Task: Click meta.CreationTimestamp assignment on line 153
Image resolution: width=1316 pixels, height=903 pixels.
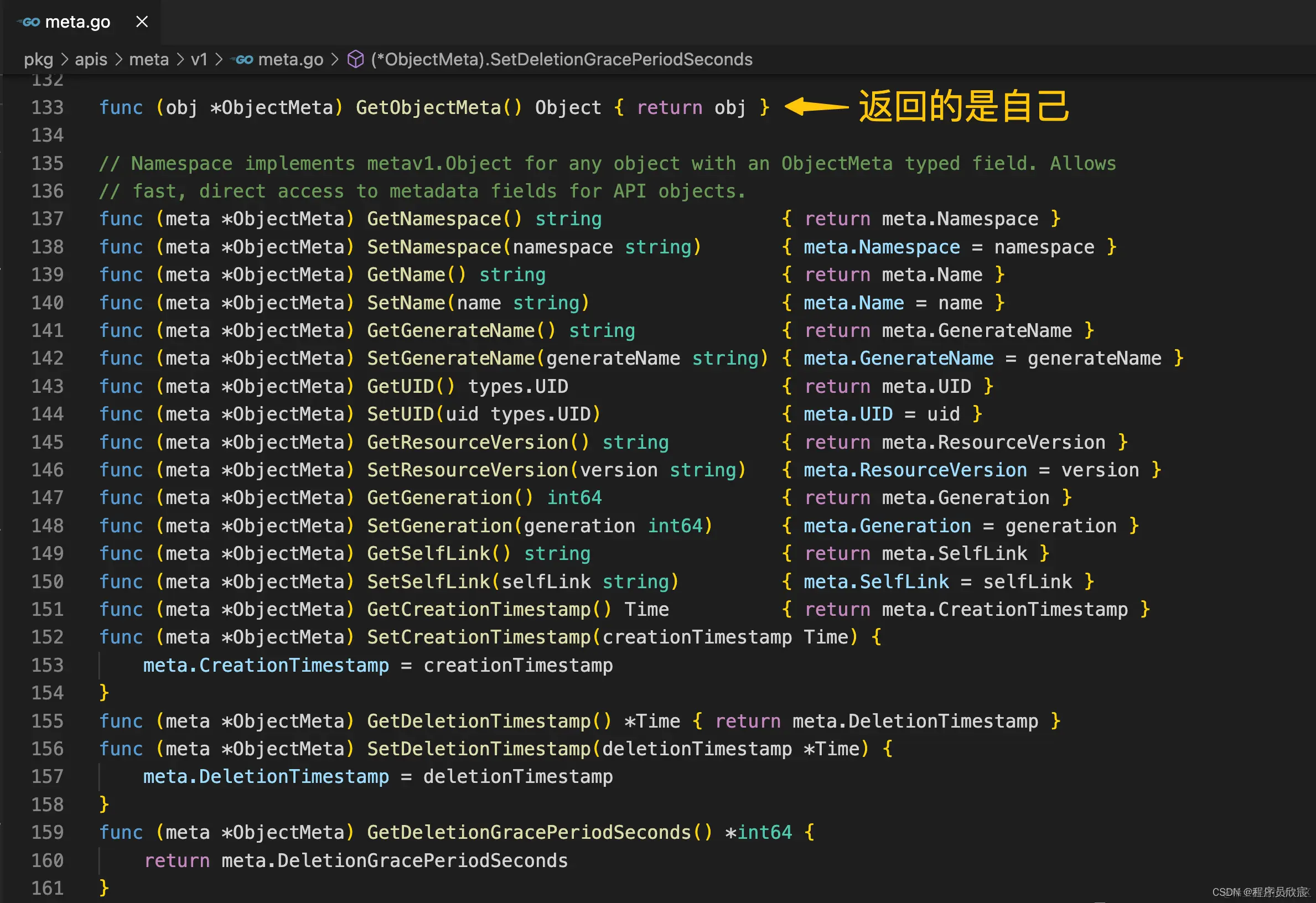Action: click(379, 666)
